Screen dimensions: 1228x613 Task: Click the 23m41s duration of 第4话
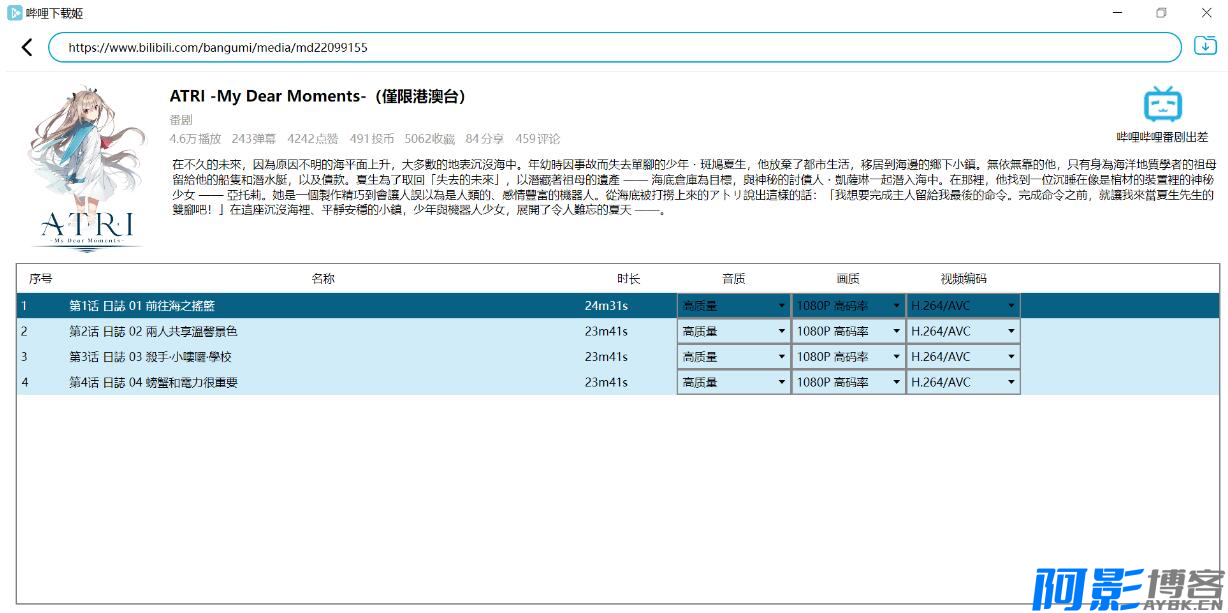pyautogui.click(x=606, y=382)
